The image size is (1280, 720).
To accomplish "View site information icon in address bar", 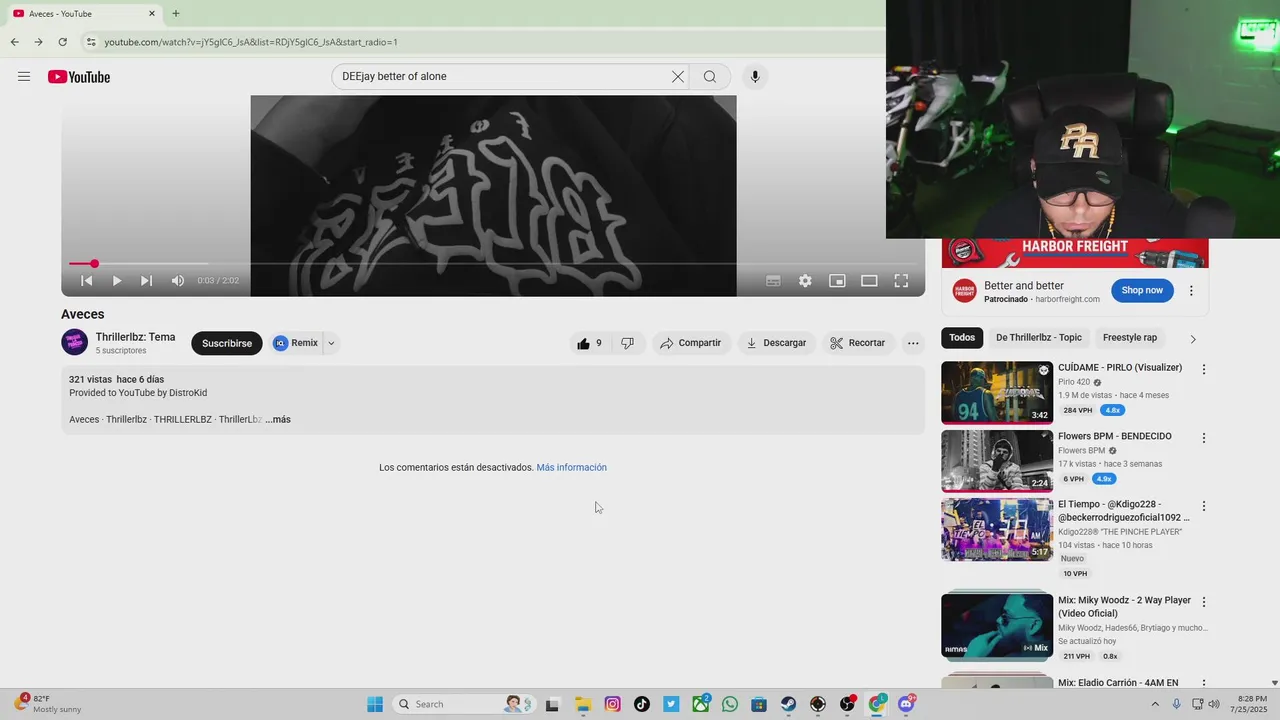I will click(91, 42).
